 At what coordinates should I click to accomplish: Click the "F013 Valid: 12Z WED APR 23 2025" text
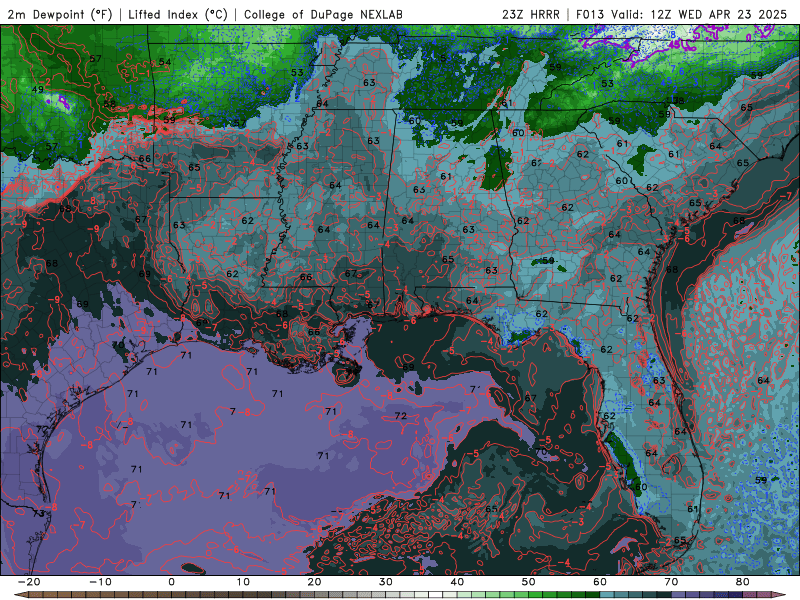click(682, 14)
